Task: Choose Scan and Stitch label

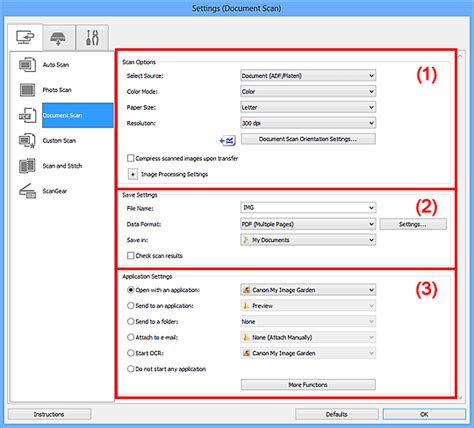Action: pos(62,166)
